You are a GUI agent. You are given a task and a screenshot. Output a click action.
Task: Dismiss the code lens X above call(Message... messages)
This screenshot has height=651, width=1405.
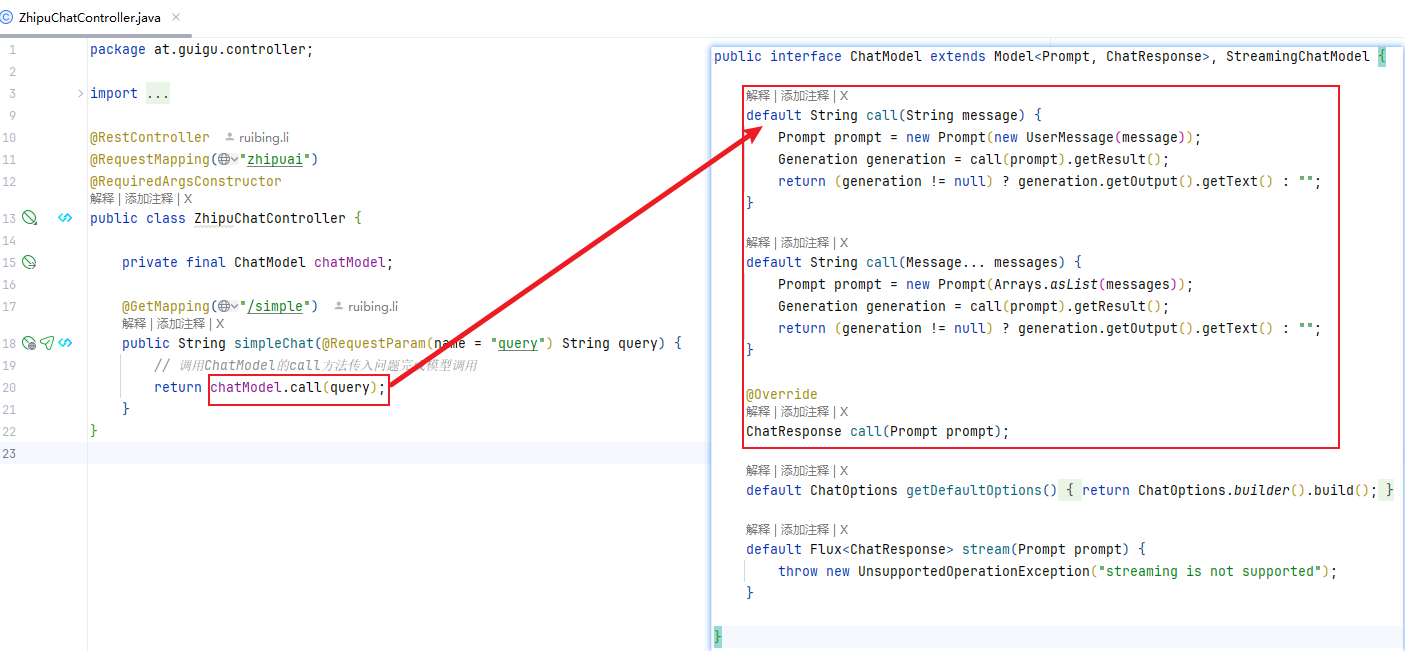[x=844, y=243]
